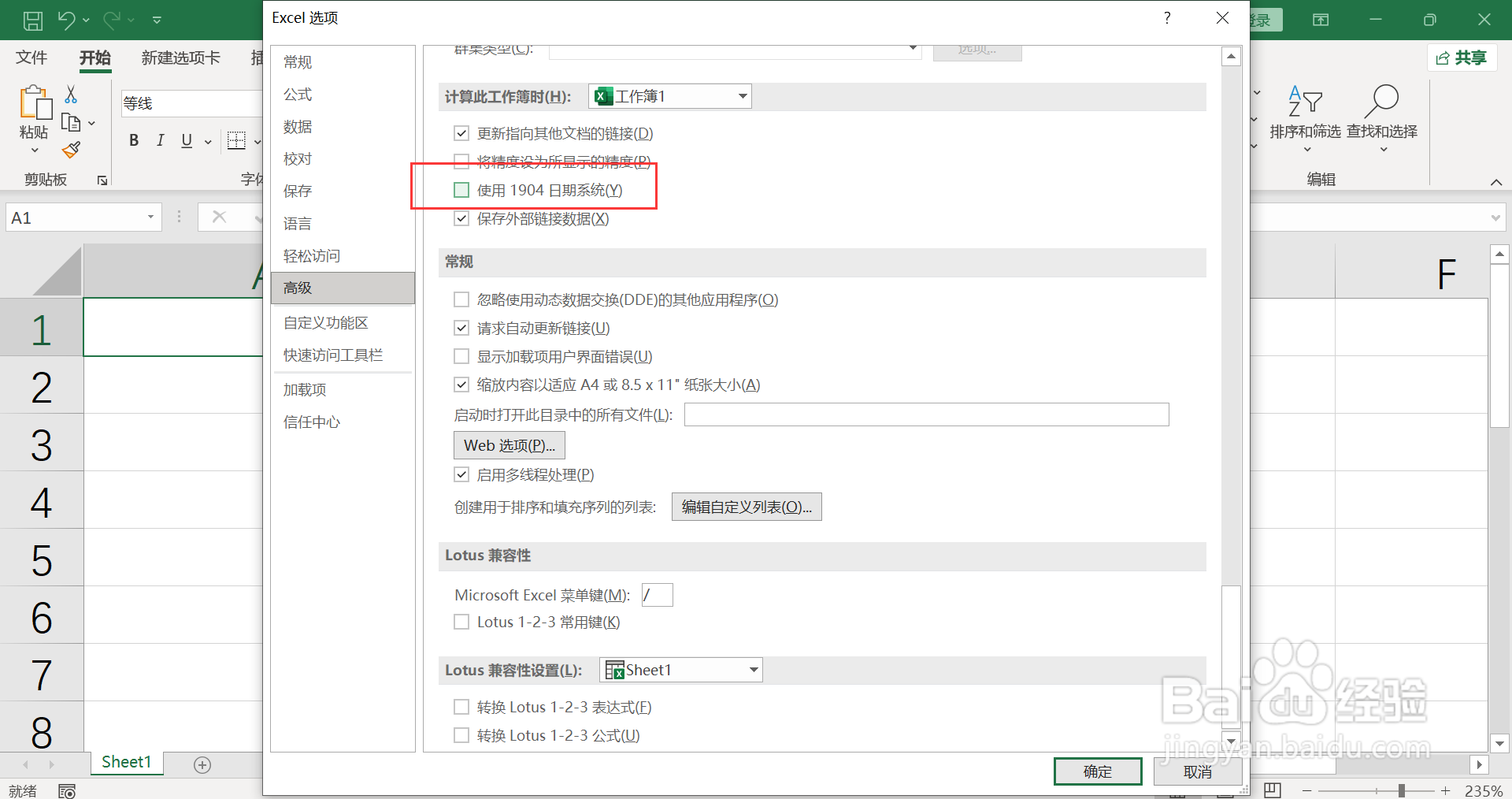The height and width of the screenshot is (799, 1512).
Task: Click 编辑自定义列表 button
Action: (x=747, y=507)
